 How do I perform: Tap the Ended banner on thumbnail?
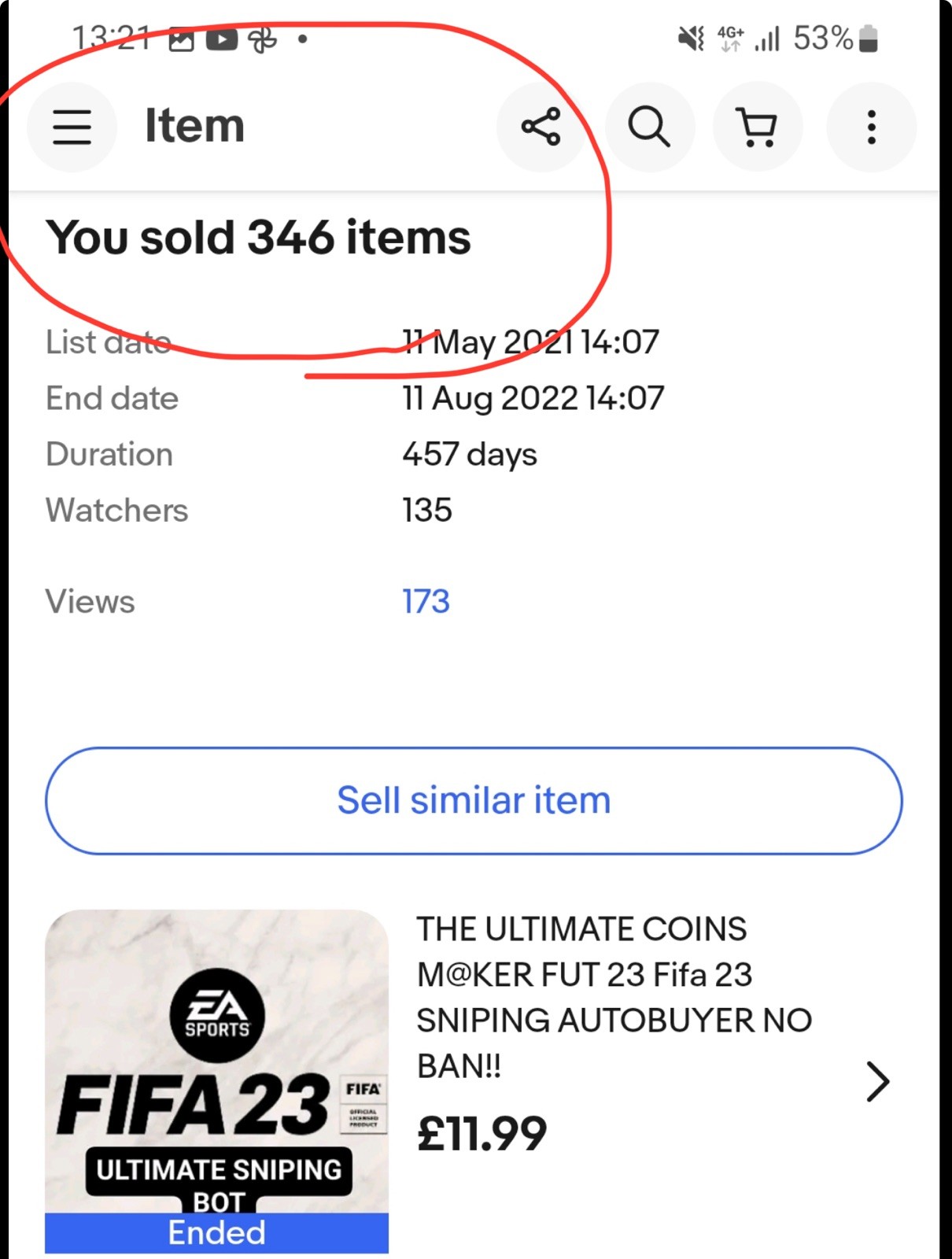click(x=217, y=1232)
